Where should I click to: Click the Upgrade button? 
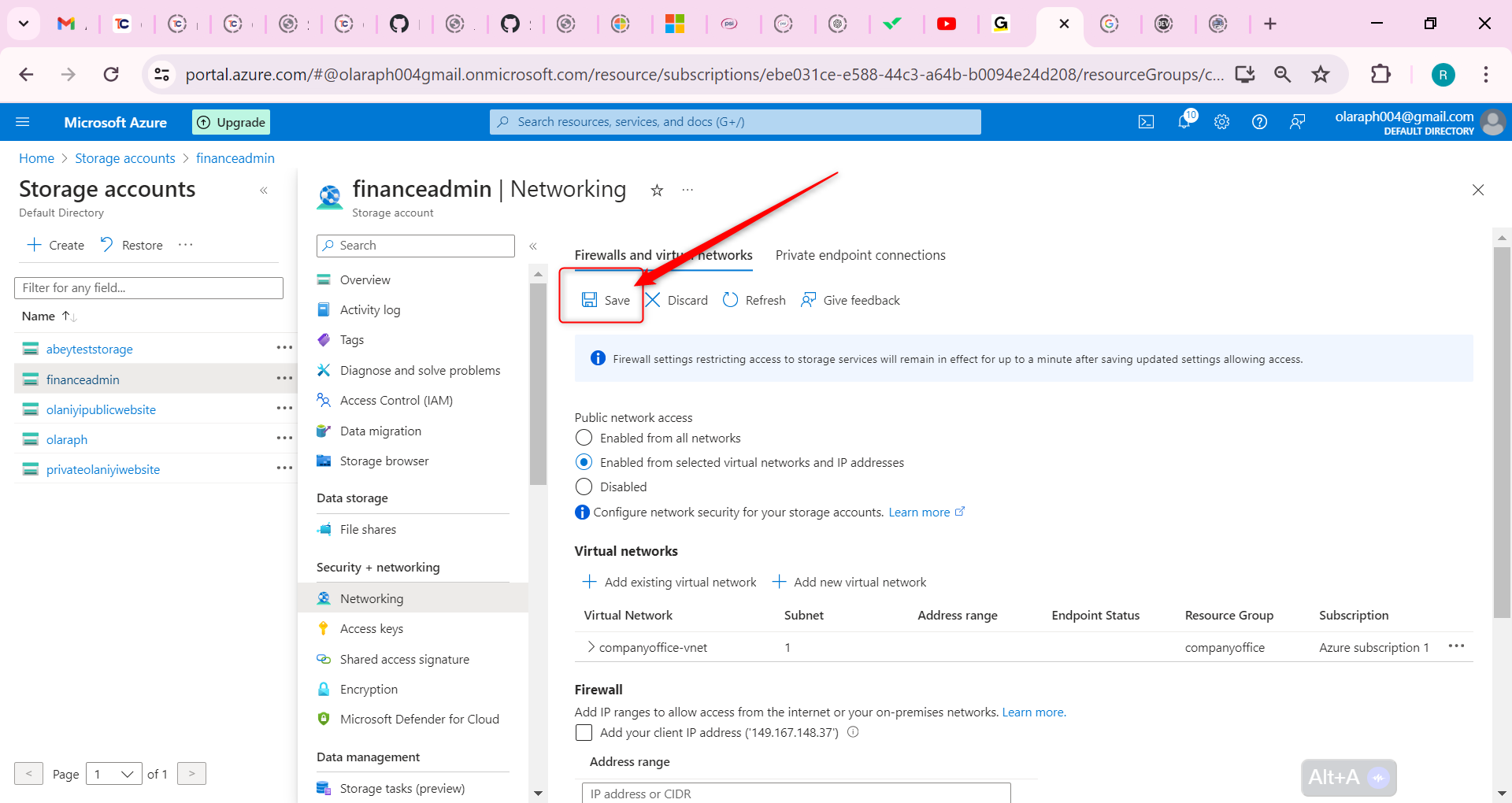coord(231,122)
